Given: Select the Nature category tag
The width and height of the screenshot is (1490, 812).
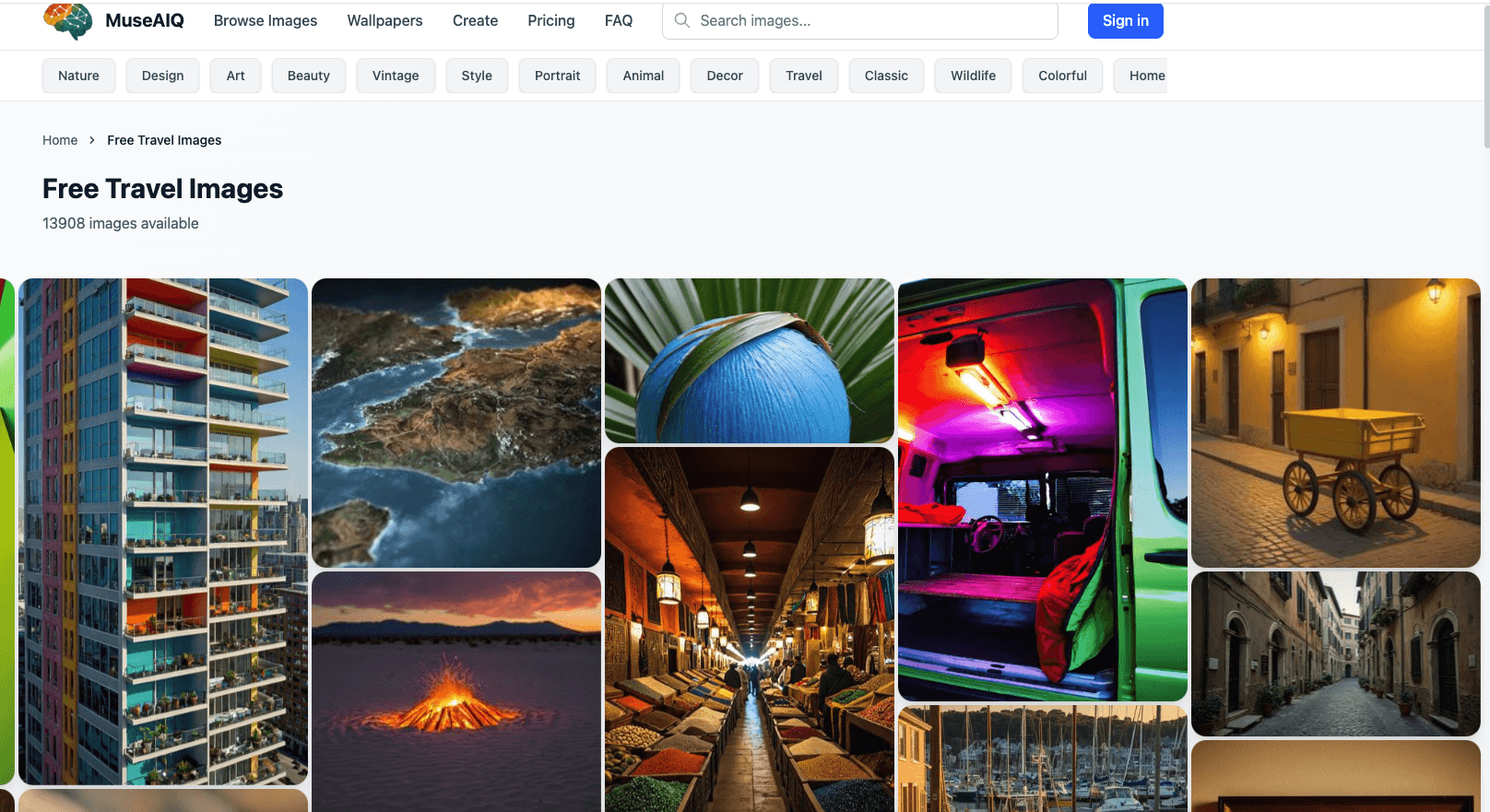Looking at the screenshot, I should point(78,76).
